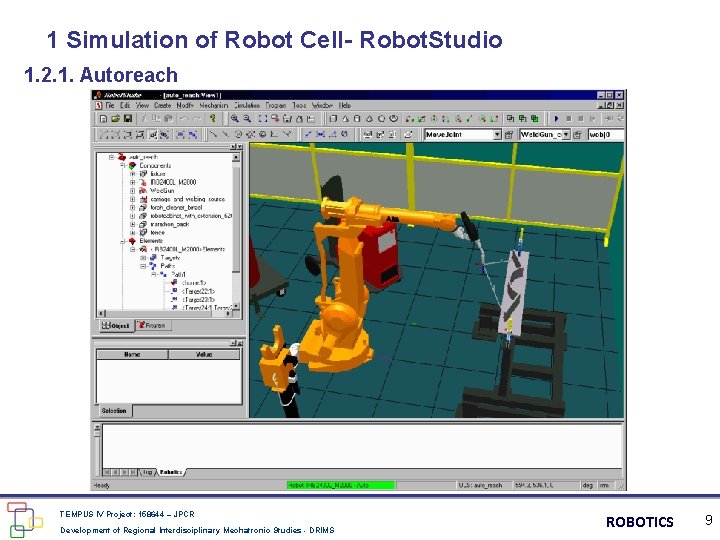Collapse the Path1 tree node
This screenshot has height=540, width=720.
[154, 274]
